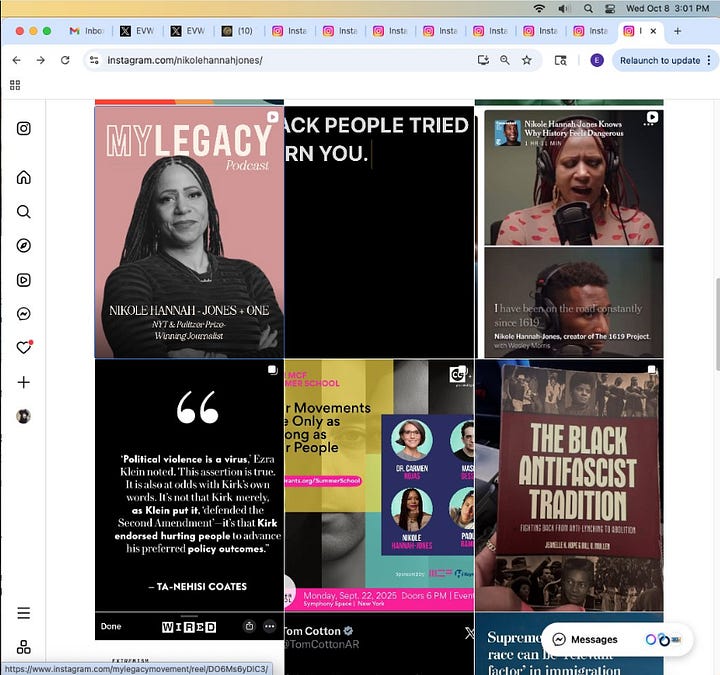Open Chrome profile avatar E

coord(597,60)
